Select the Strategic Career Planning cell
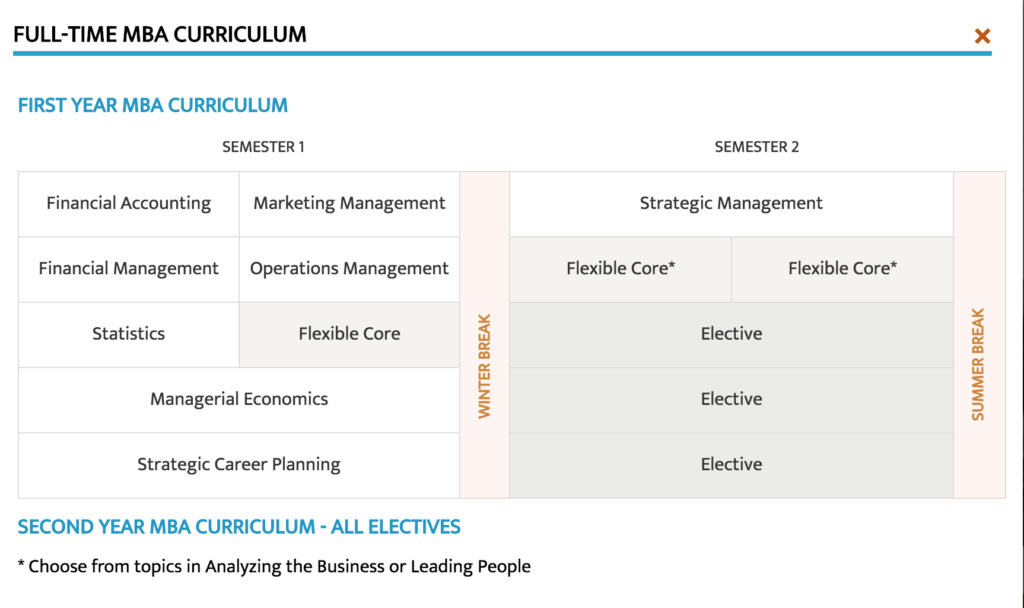 [239, 465]
